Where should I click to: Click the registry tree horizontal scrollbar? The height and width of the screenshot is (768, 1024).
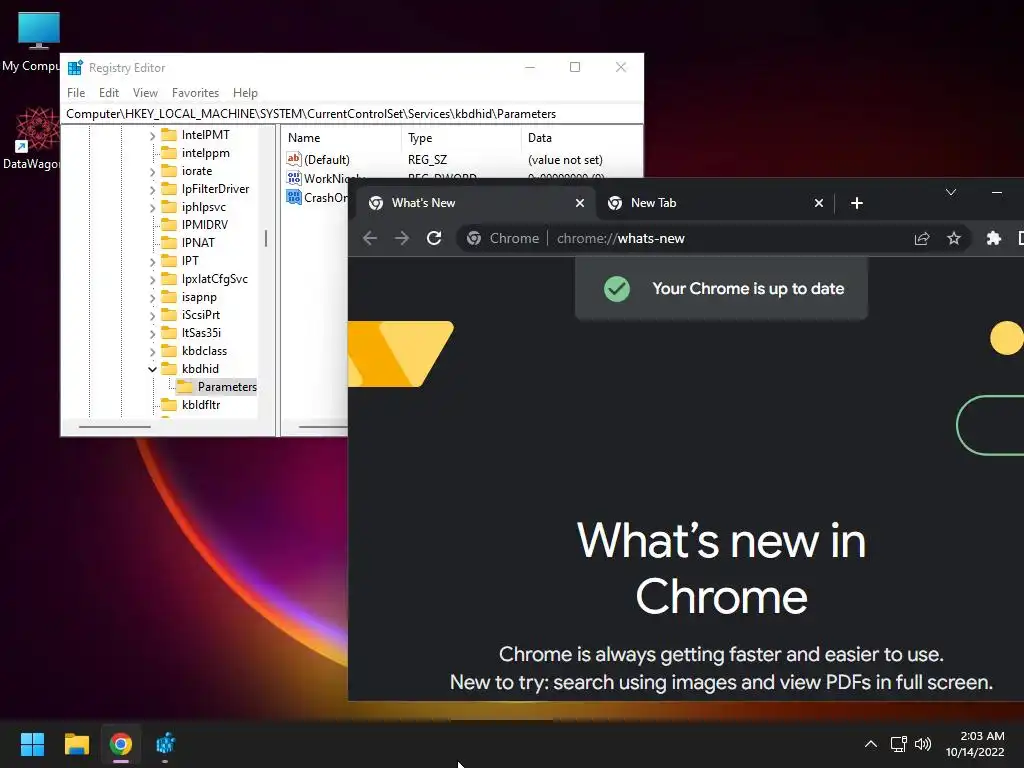(x=115, y=427)
